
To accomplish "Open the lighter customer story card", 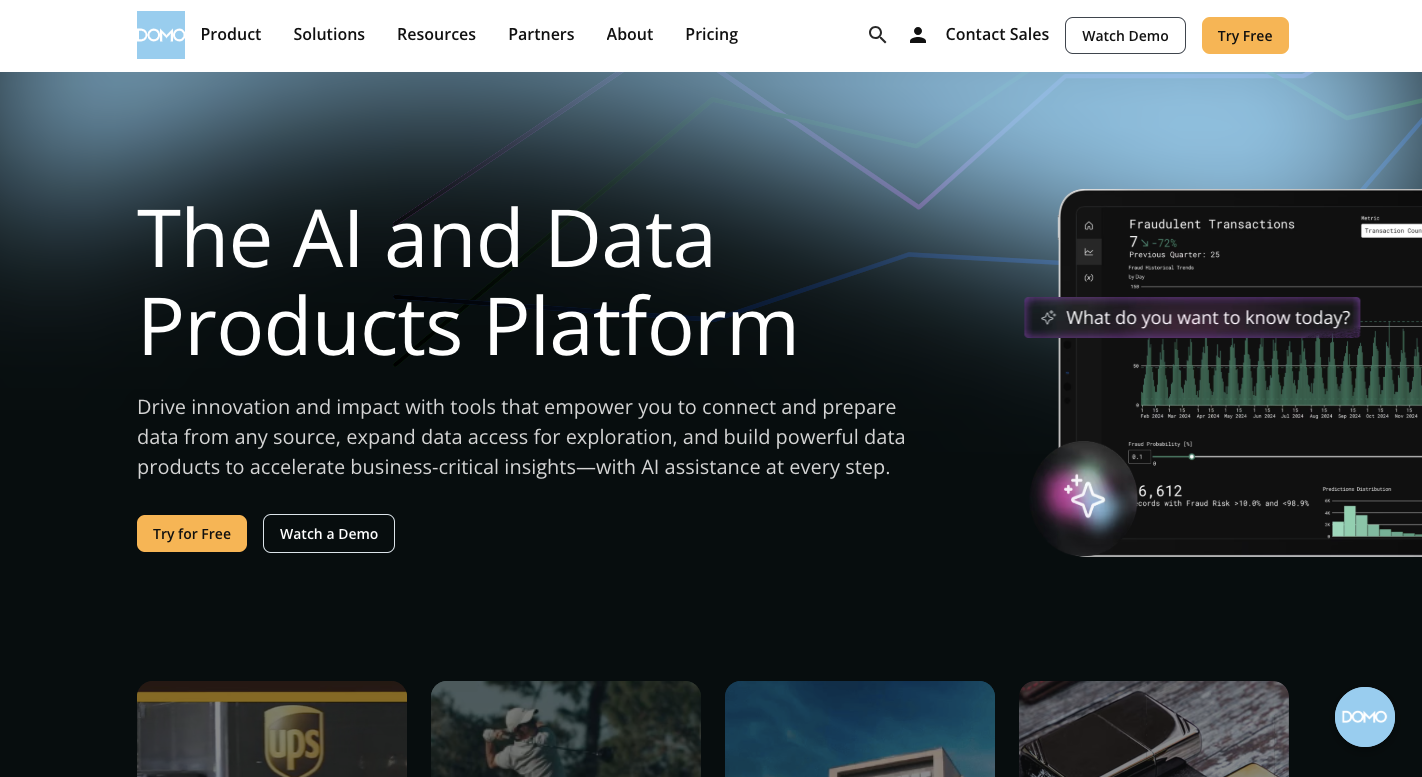I will pos(1154,729).
